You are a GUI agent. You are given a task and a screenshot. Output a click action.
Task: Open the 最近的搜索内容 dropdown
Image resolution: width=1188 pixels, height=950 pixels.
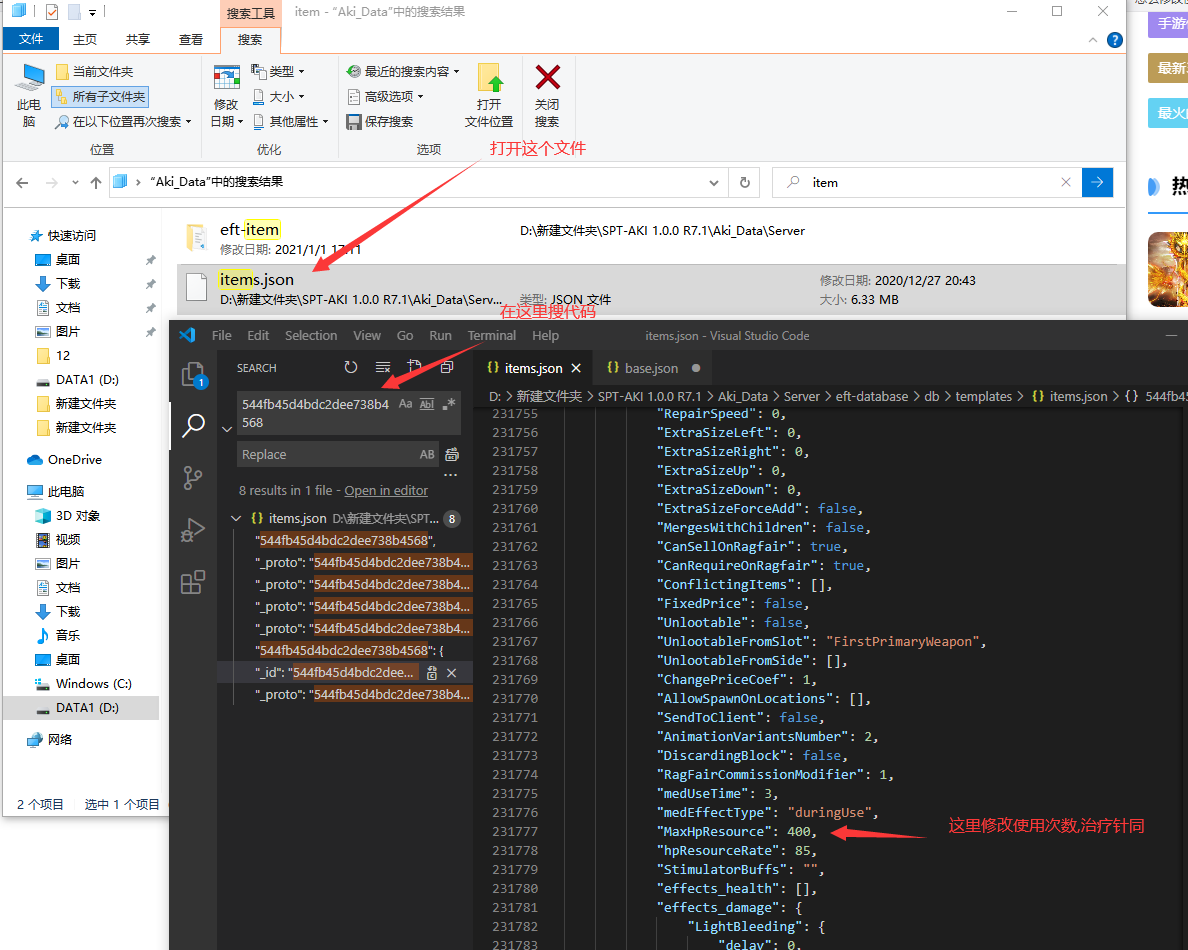403,72
